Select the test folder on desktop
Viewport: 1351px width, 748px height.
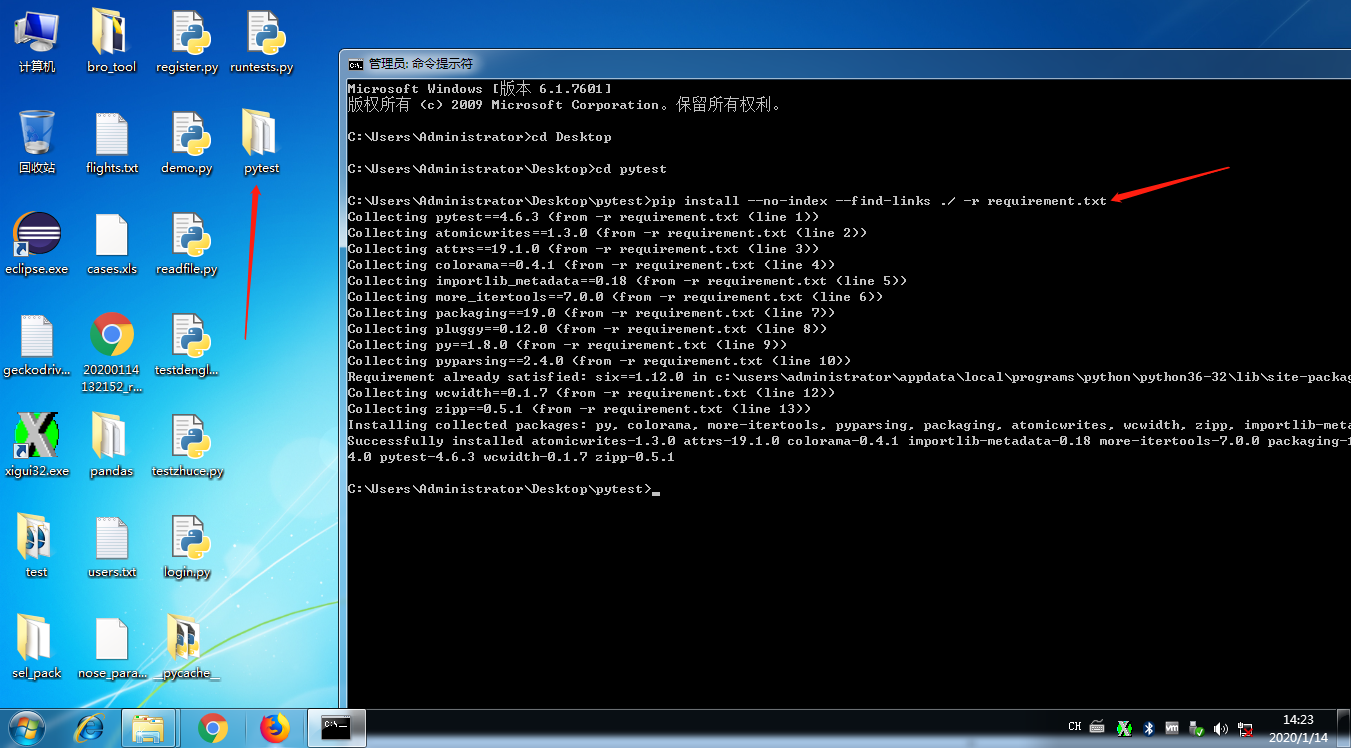pos(36,545)
